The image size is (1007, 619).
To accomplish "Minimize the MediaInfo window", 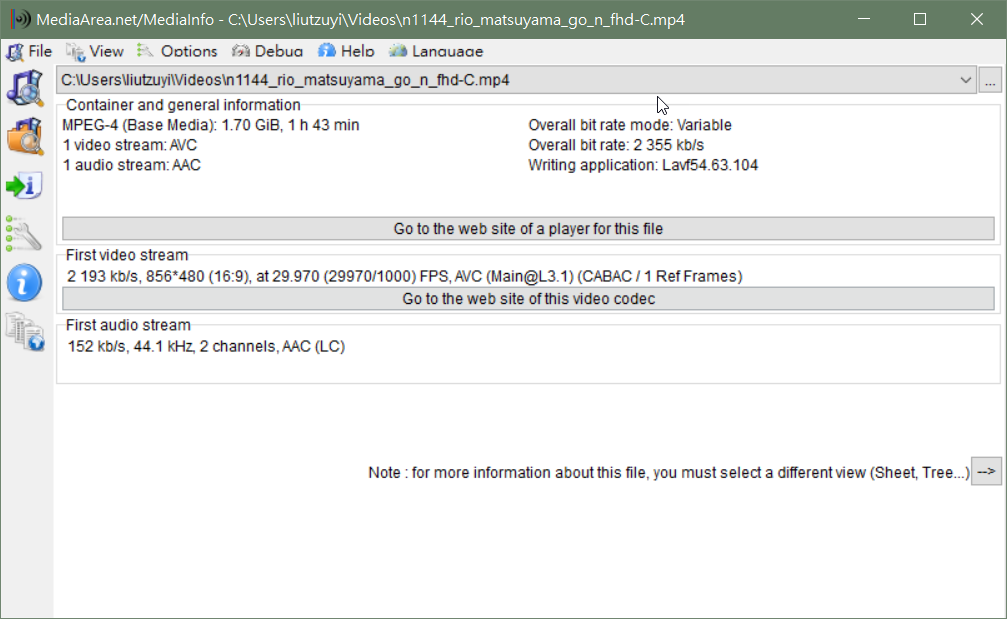I will 864,19.
